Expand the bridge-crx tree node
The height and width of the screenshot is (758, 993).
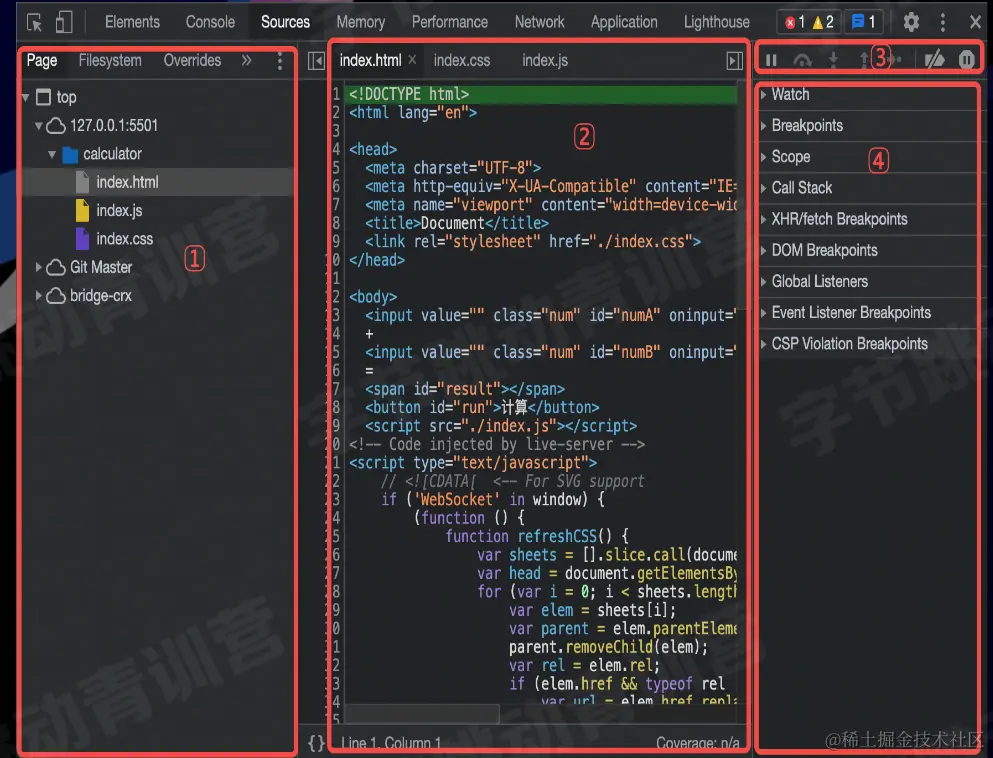coord(39,296)
